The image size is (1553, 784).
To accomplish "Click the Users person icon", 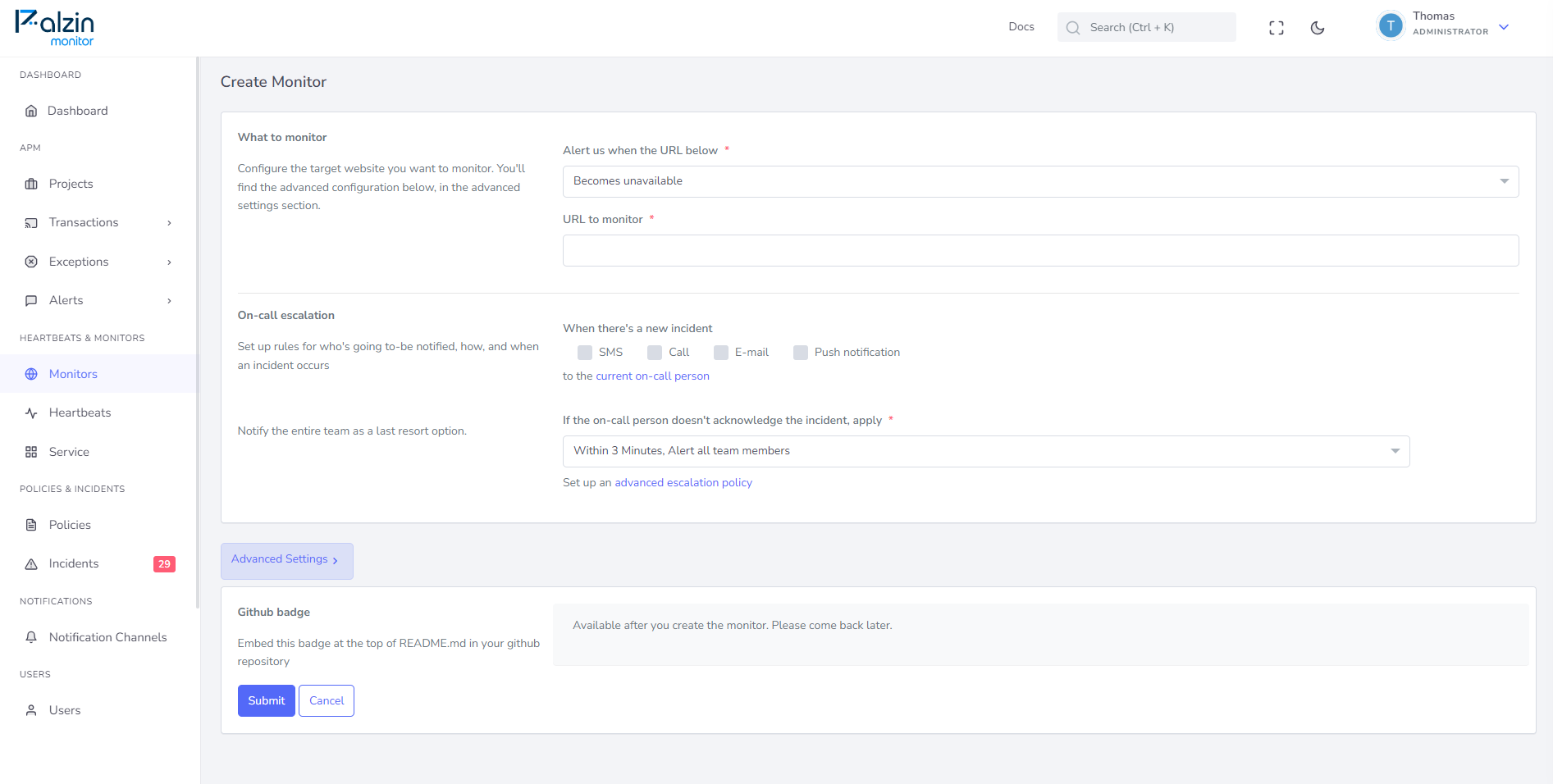I will [x=31, y=710].
